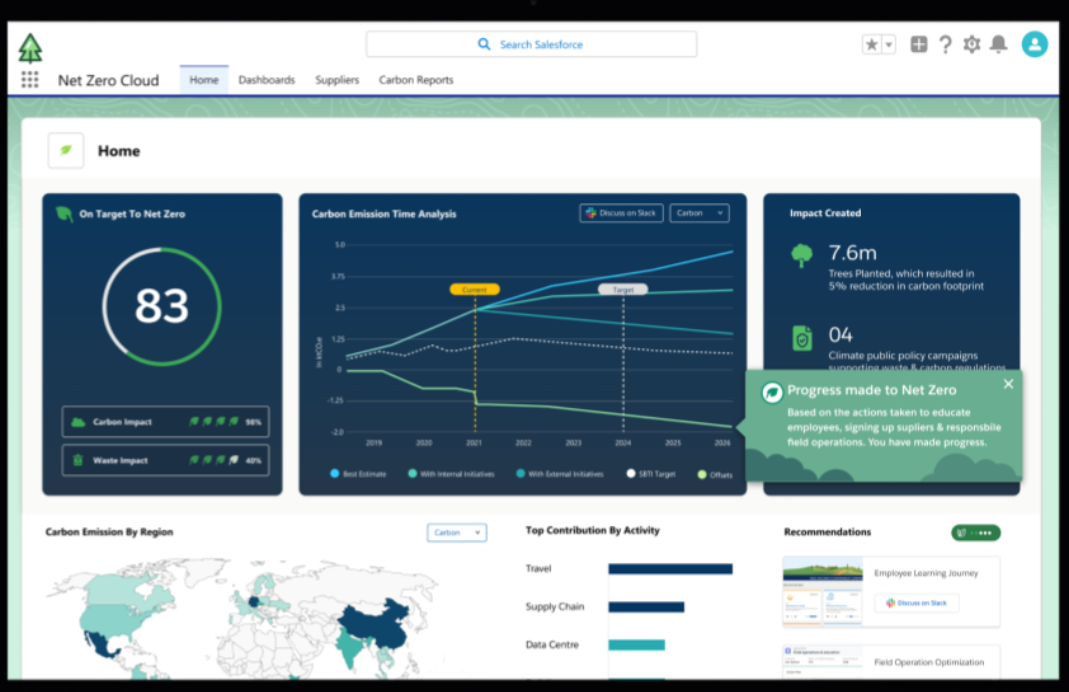Open the Setup gear icon

[971, 44]
